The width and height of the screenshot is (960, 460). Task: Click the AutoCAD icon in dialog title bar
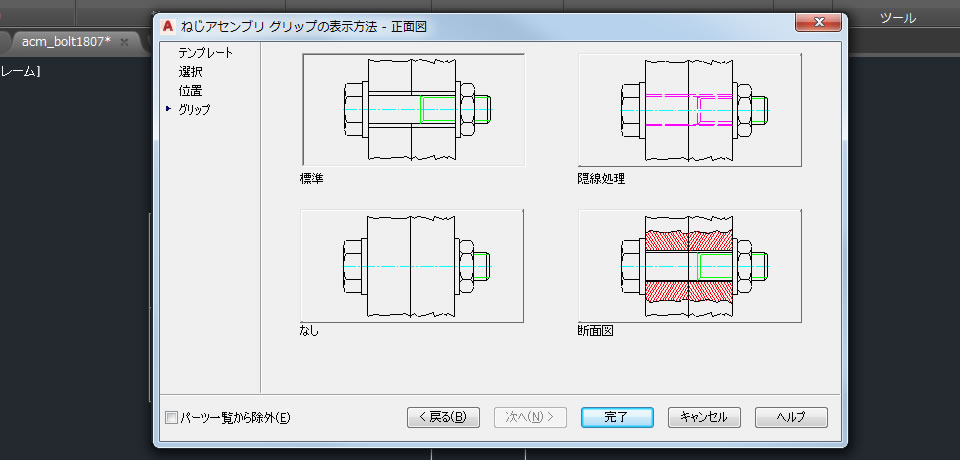168,26
